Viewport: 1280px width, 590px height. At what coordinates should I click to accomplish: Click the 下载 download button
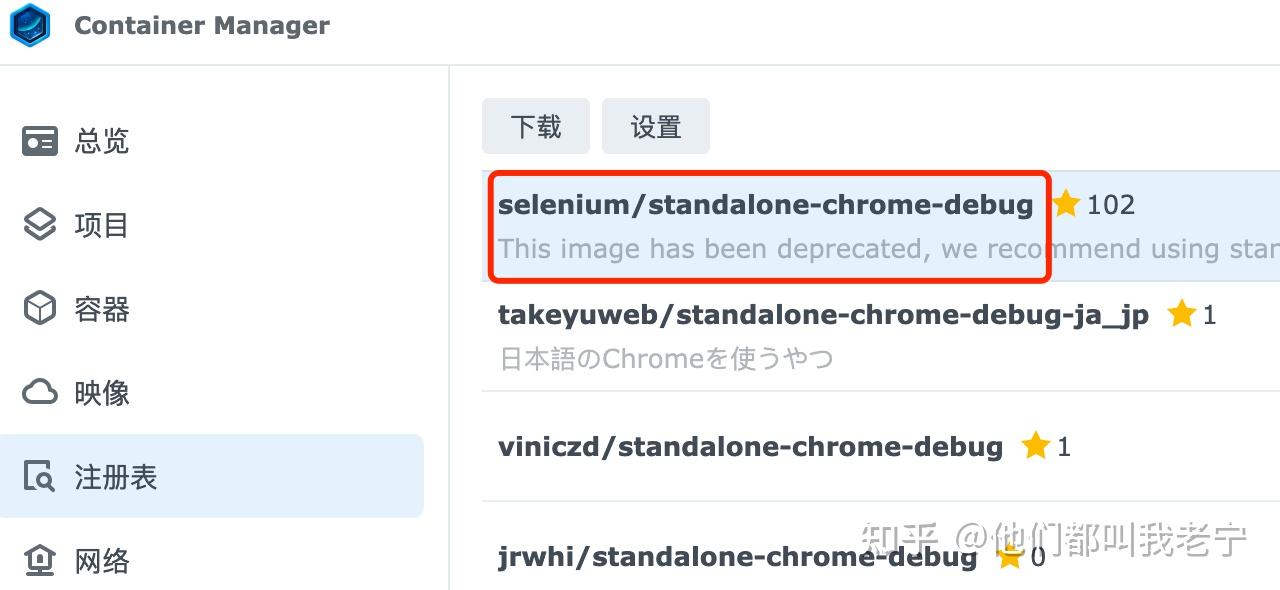[536, 126]
